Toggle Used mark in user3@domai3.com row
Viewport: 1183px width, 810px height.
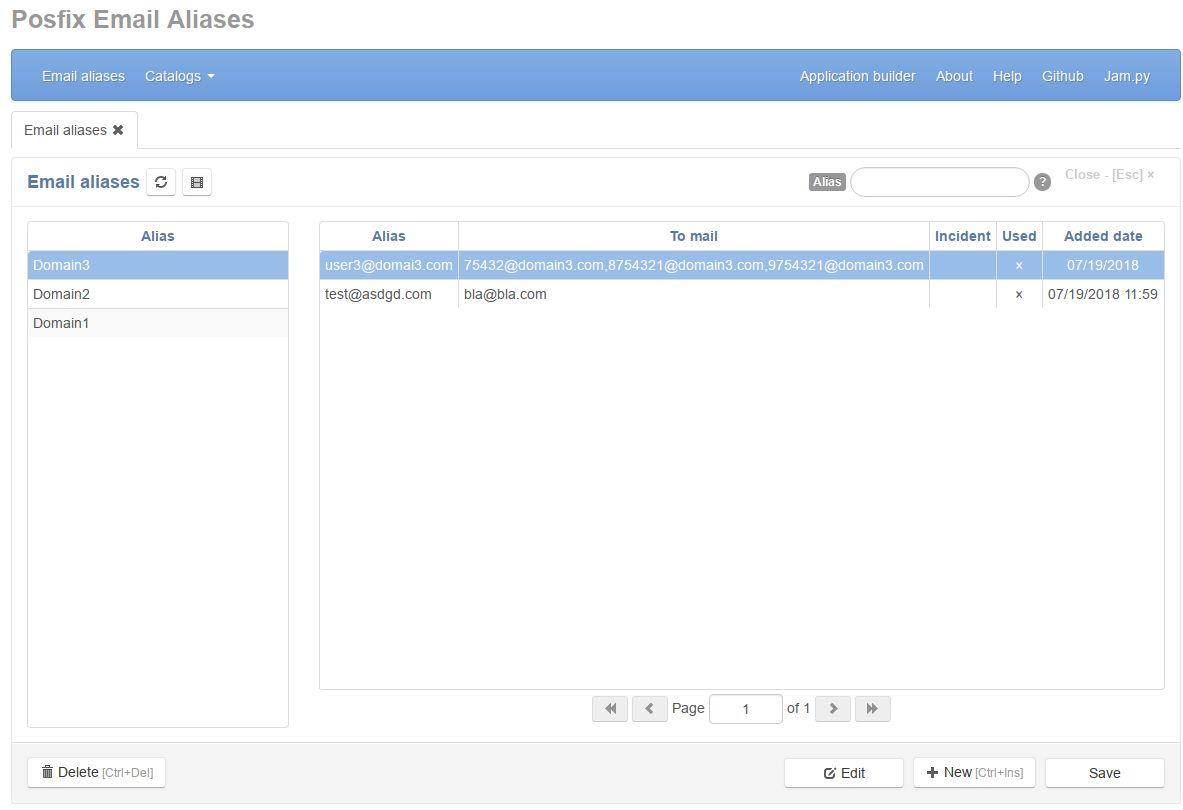[1019, 265]
